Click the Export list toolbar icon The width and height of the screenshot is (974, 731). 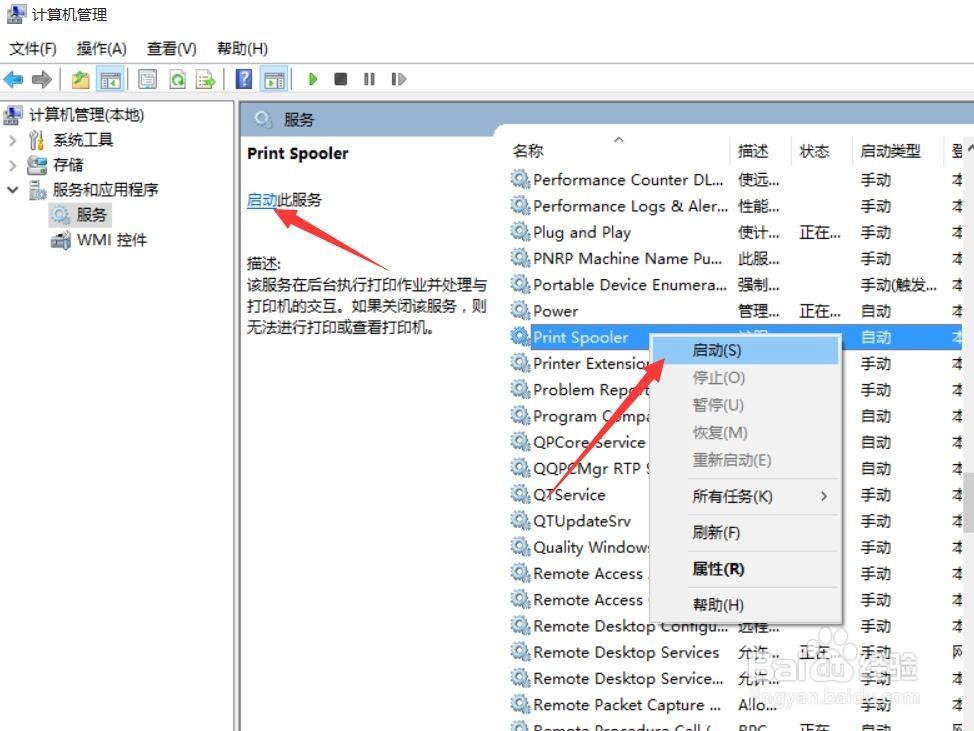pyautogui.click(x=206, y=79)
